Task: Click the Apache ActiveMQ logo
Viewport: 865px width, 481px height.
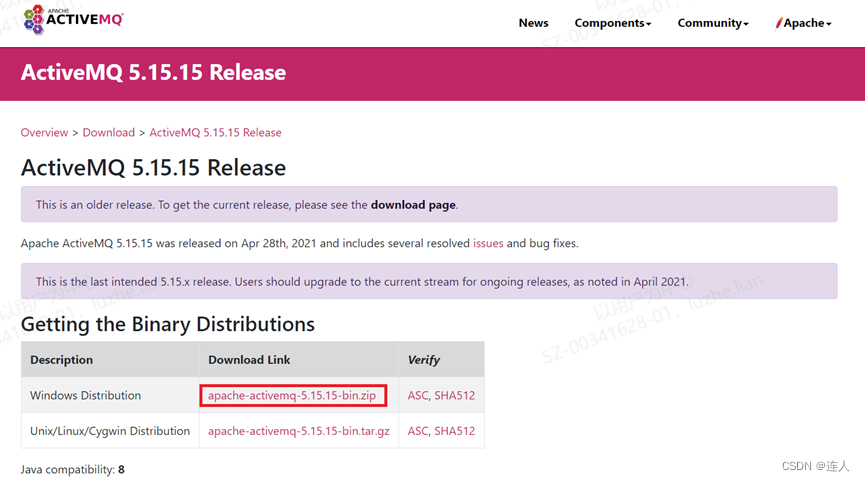Action: tap(73, 20)
